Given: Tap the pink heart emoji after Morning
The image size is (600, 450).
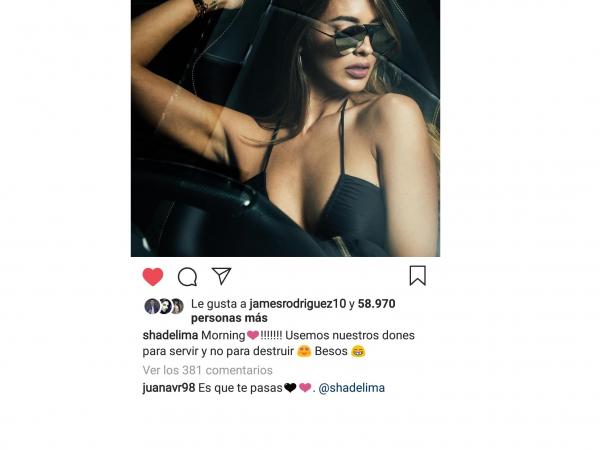Looking at the screenshot, I should (x=253, y=335).
